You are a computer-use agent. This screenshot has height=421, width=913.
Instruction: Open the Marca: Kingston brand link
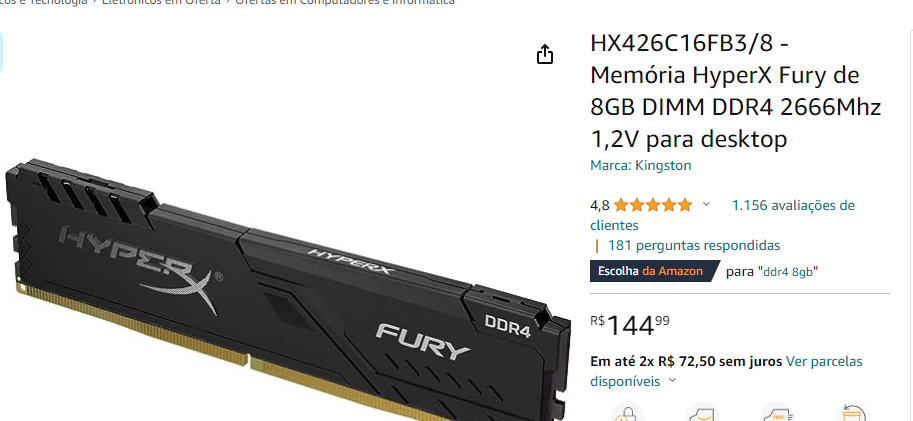[x=640, y=165]
